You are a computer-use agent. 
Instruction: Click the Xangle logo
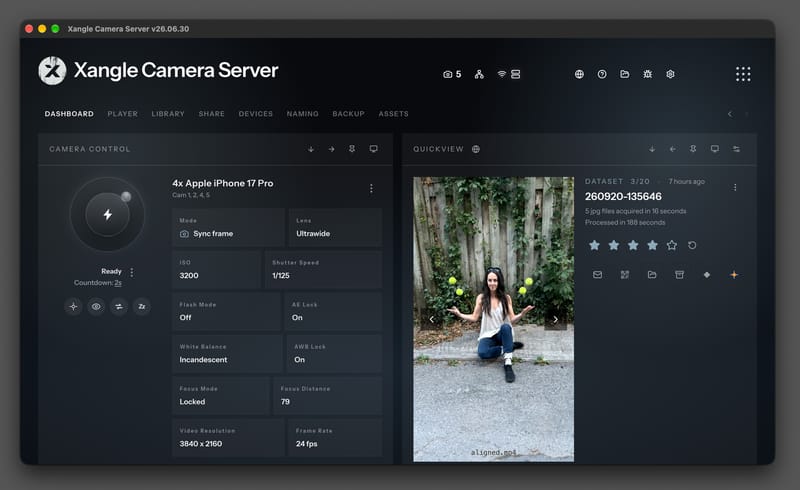[52, 70]
